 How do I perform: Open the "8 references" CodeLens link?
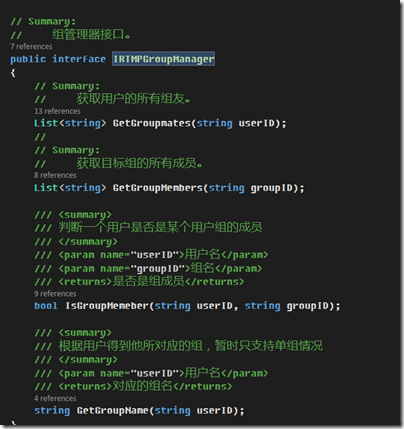tap(55, 175)
